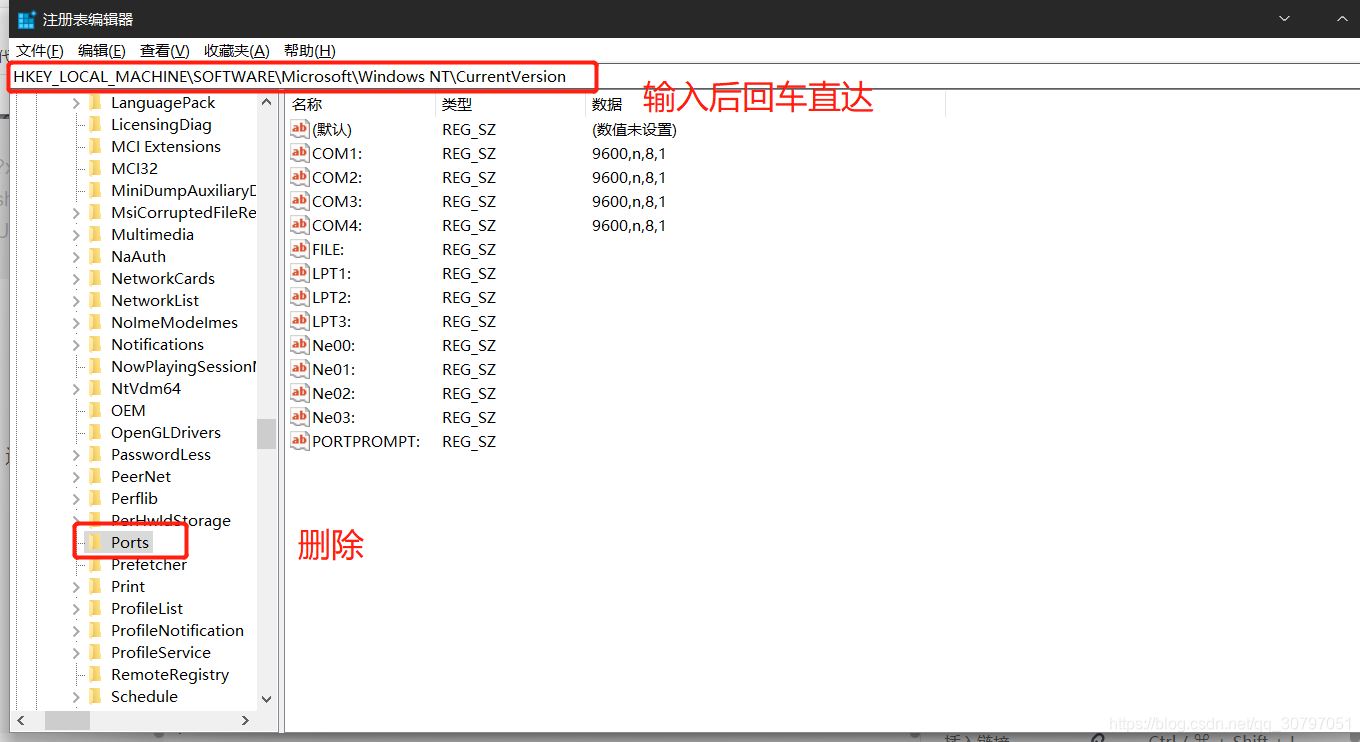
Task: Open the 收藏夹(A) menu
Action: pyautogui.click(x=237, y=51)
